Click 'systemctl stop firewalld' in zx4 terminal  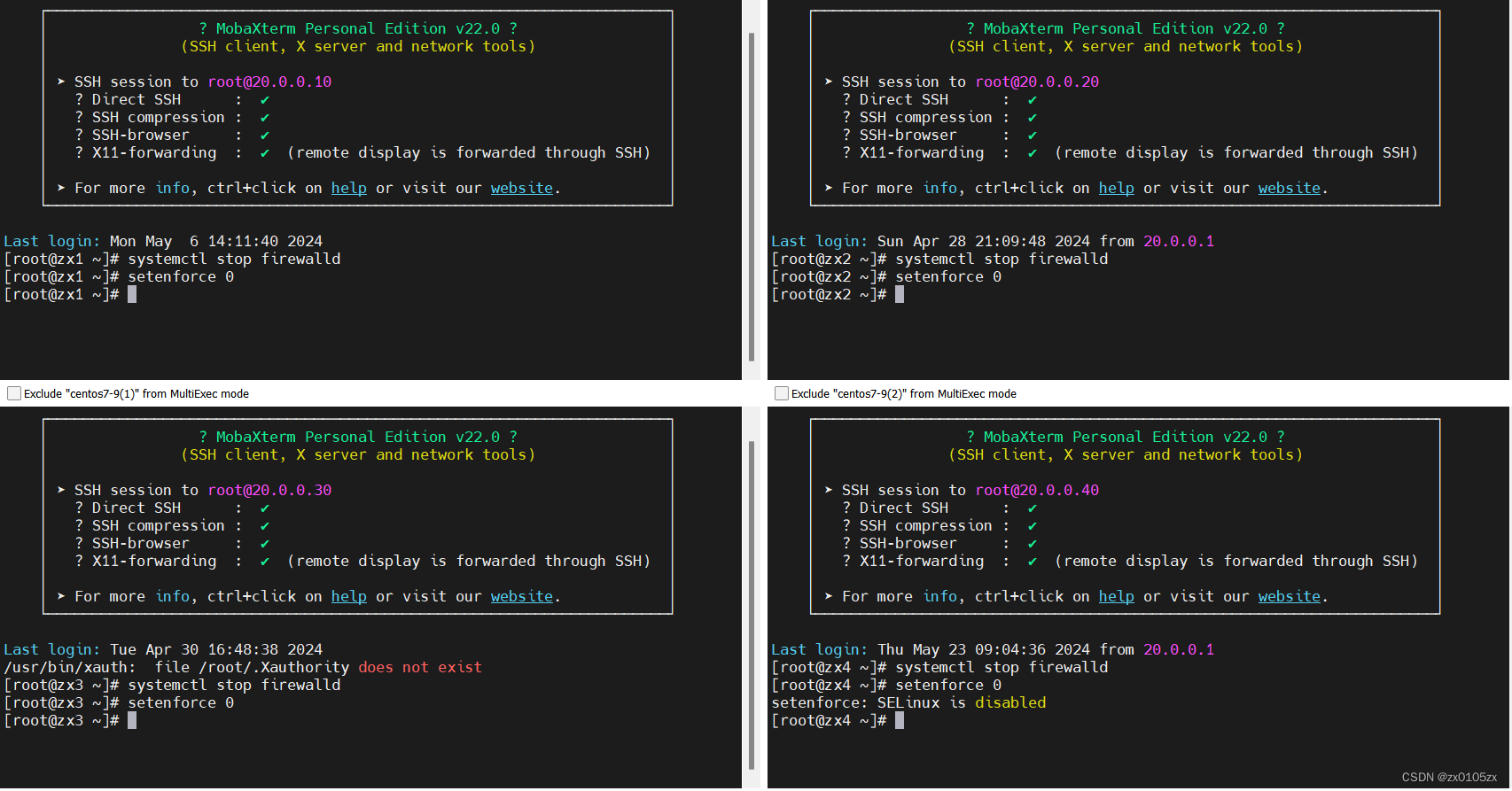click(x=1002, y=668)
